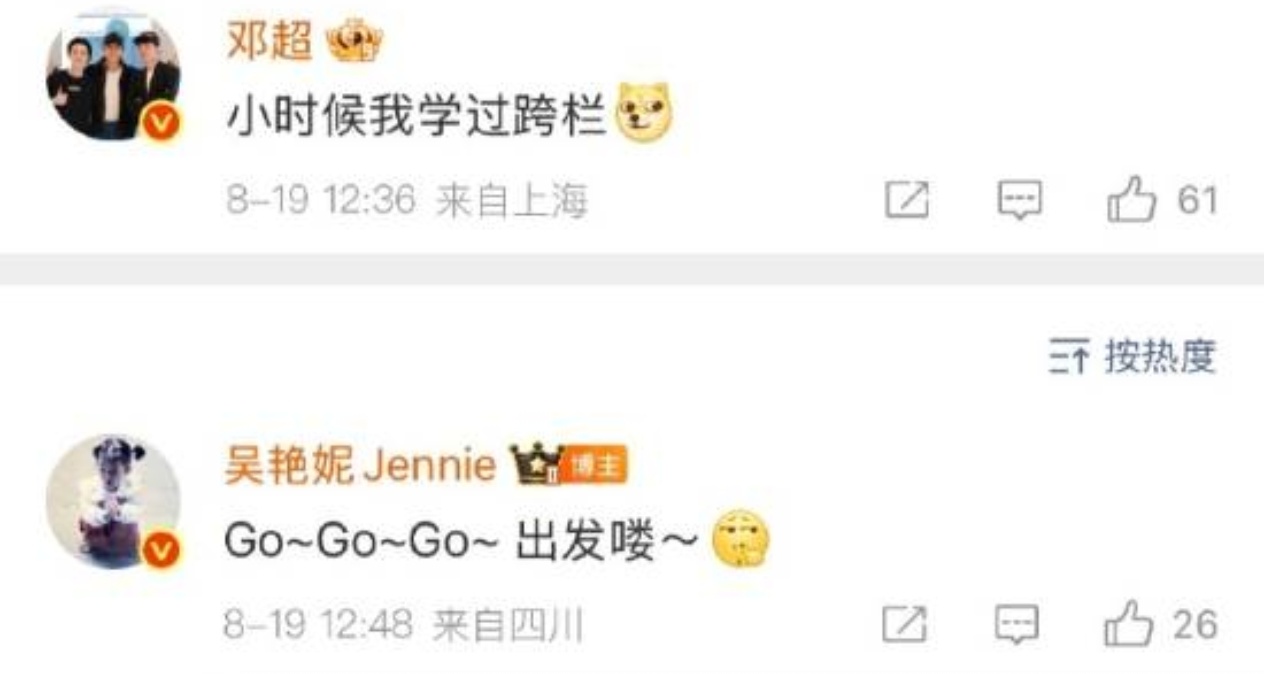Share 吴艳妮Jennie's comment using repost icon
This screenshot has width=1264, height=674.
point(904,626)
